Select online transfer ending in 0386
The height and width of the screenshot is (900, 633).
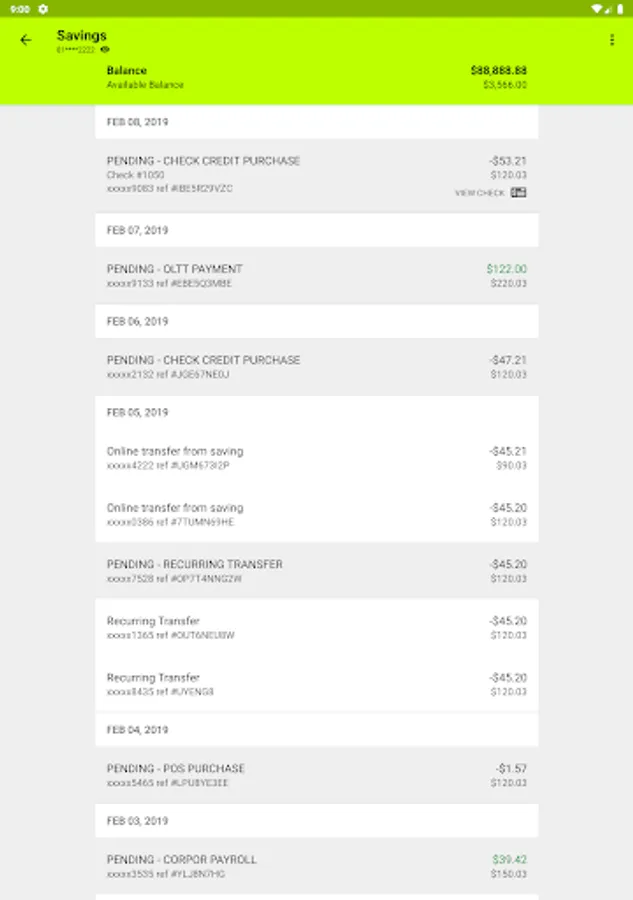click(316, 514)
